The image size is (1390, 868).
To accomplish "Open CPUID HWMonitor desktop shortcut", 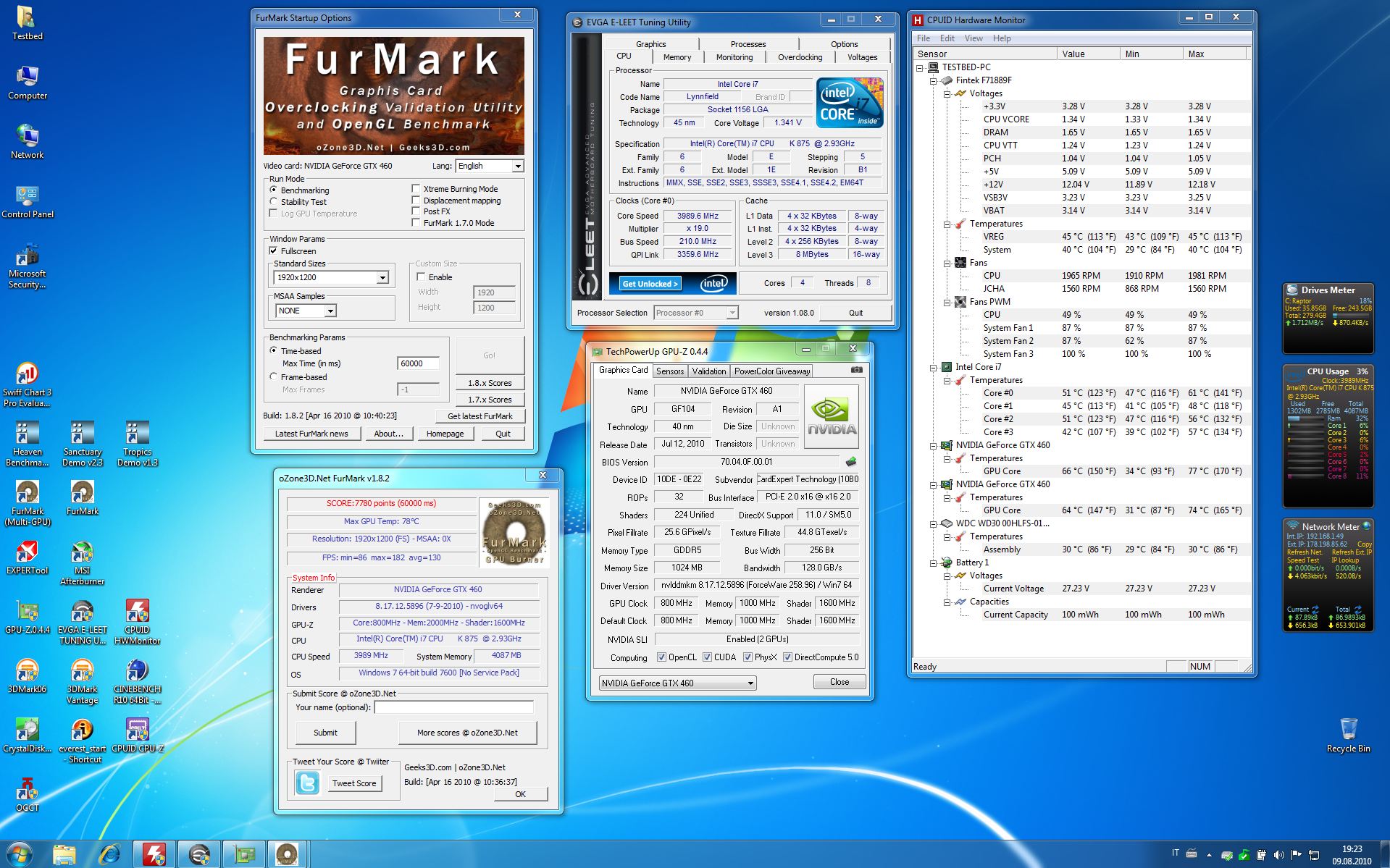I will pos(137,622).
